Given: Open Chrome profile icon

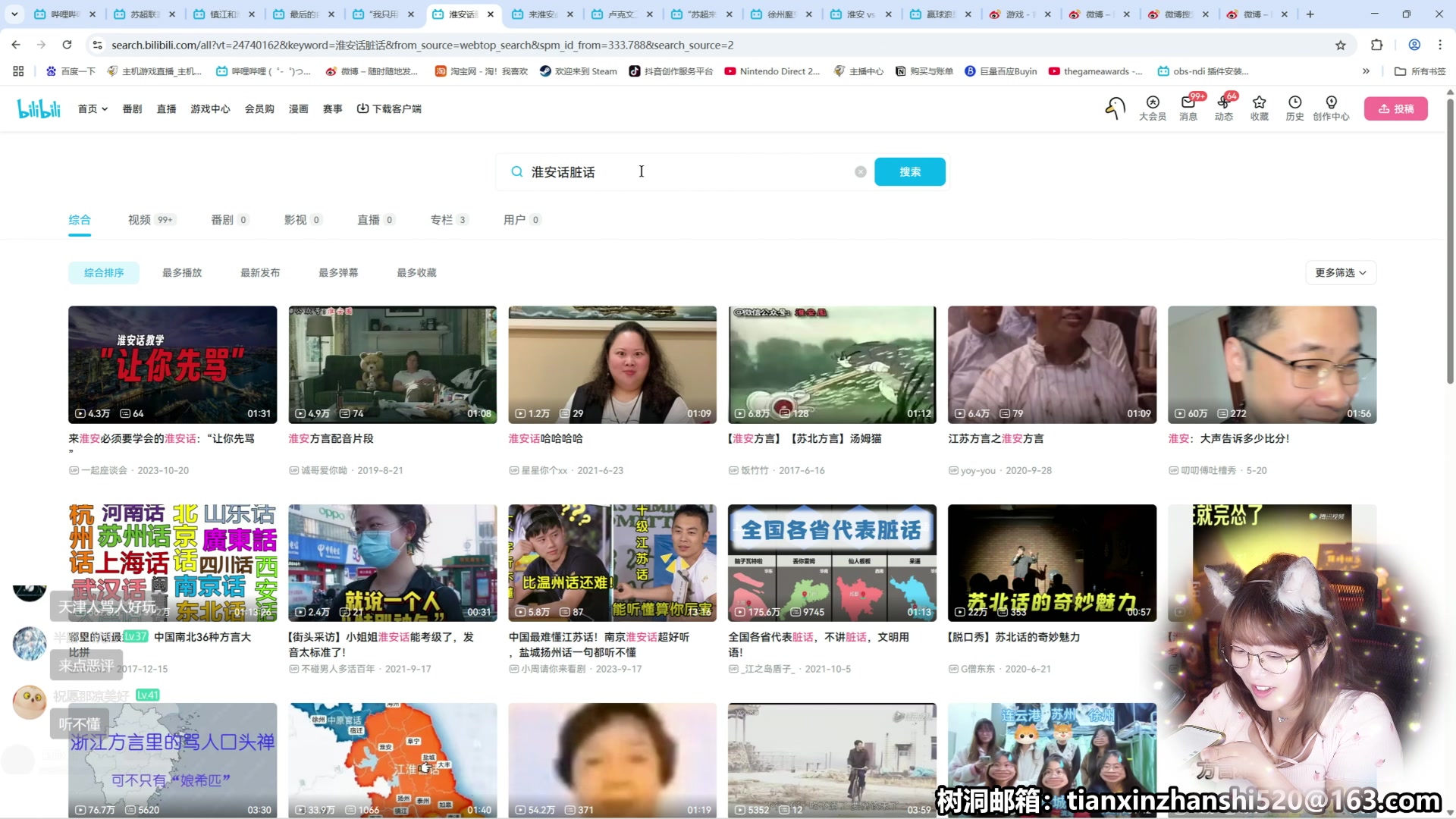Looking at the screenshot, I should 1414,45.
